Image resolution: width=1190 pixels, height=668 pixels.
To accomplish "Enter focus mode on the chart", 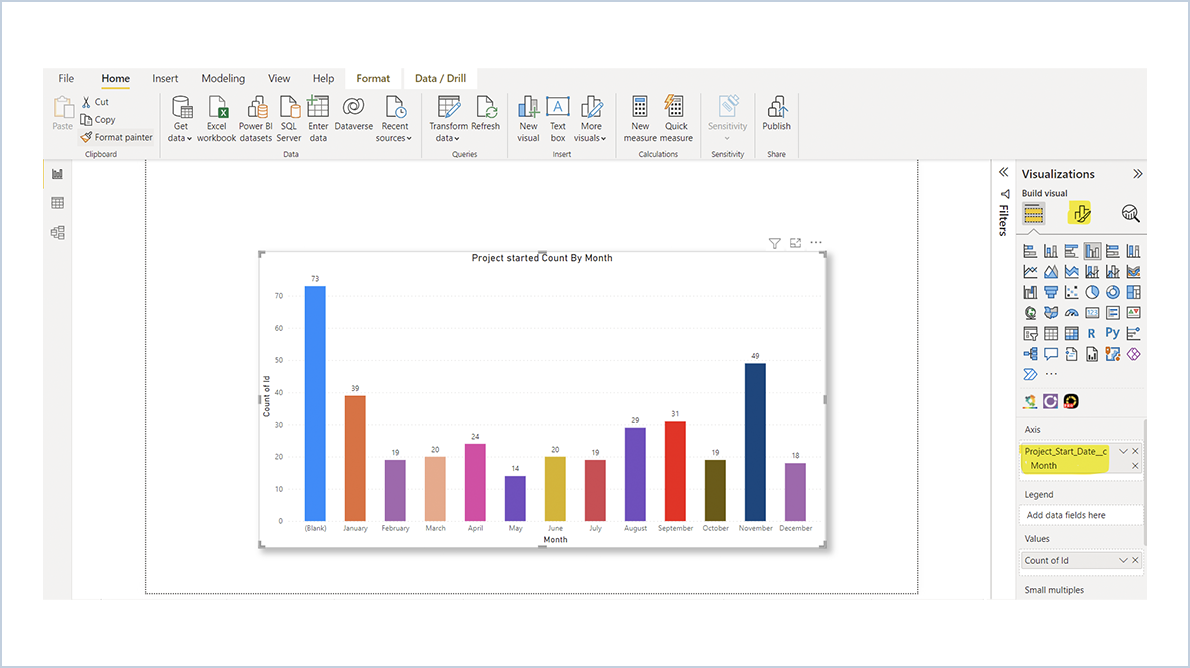I will [x=794, y=242].
